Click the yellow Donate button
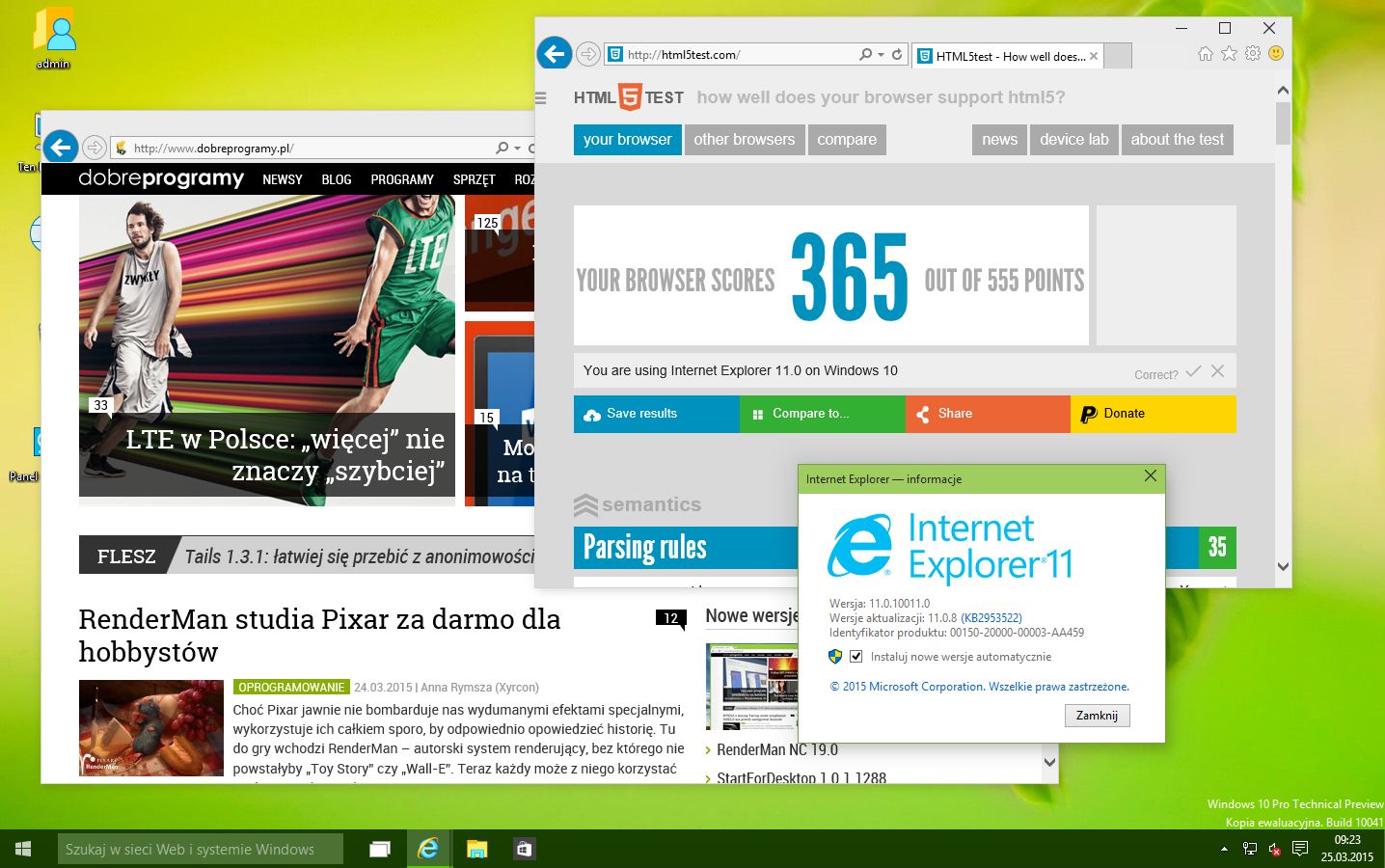Image resolution: width=1385 pixels, height=868 pixels. (x=1154, y=414)
